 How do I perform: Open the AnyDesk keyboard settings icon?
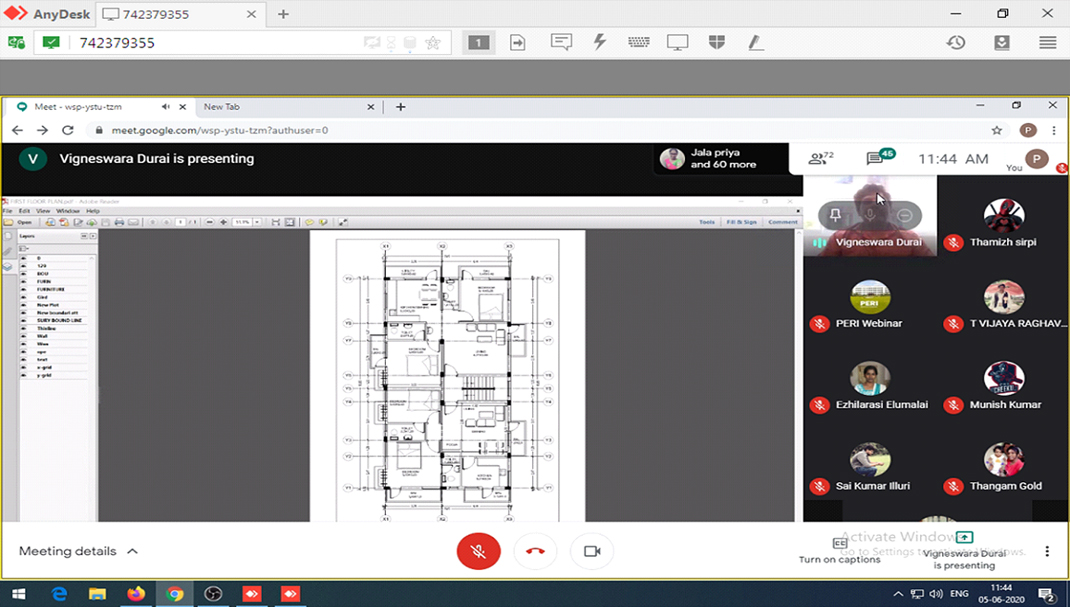(639, 42)
